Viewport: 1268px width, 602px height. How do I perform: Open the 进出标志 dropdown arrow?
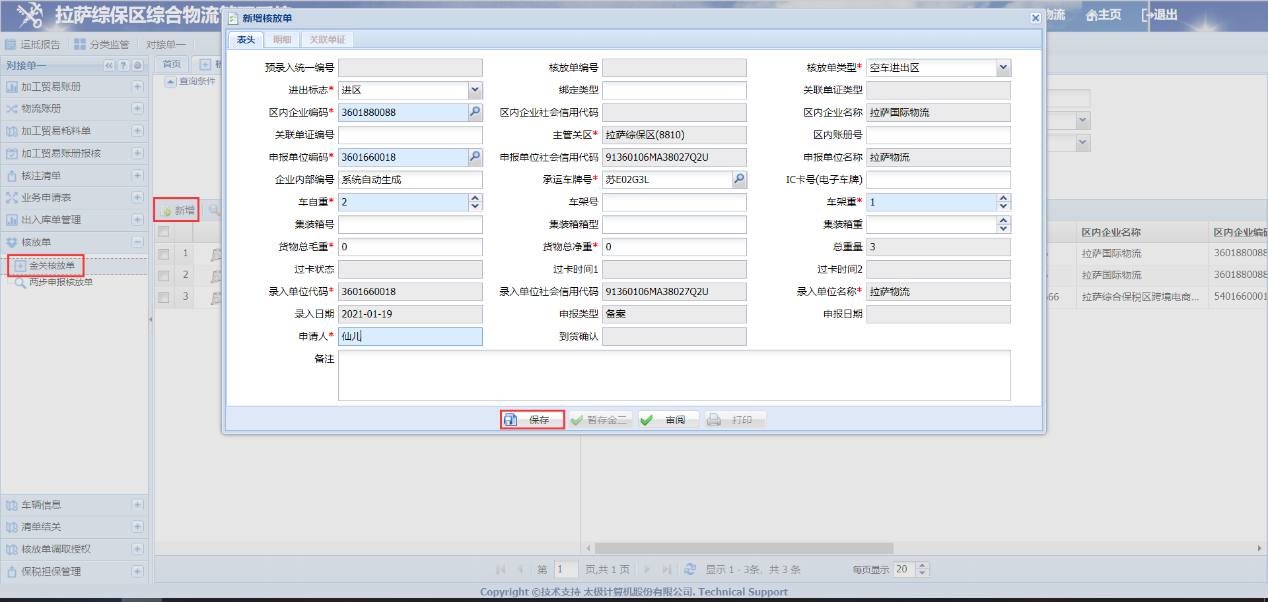tap(475, 90)
